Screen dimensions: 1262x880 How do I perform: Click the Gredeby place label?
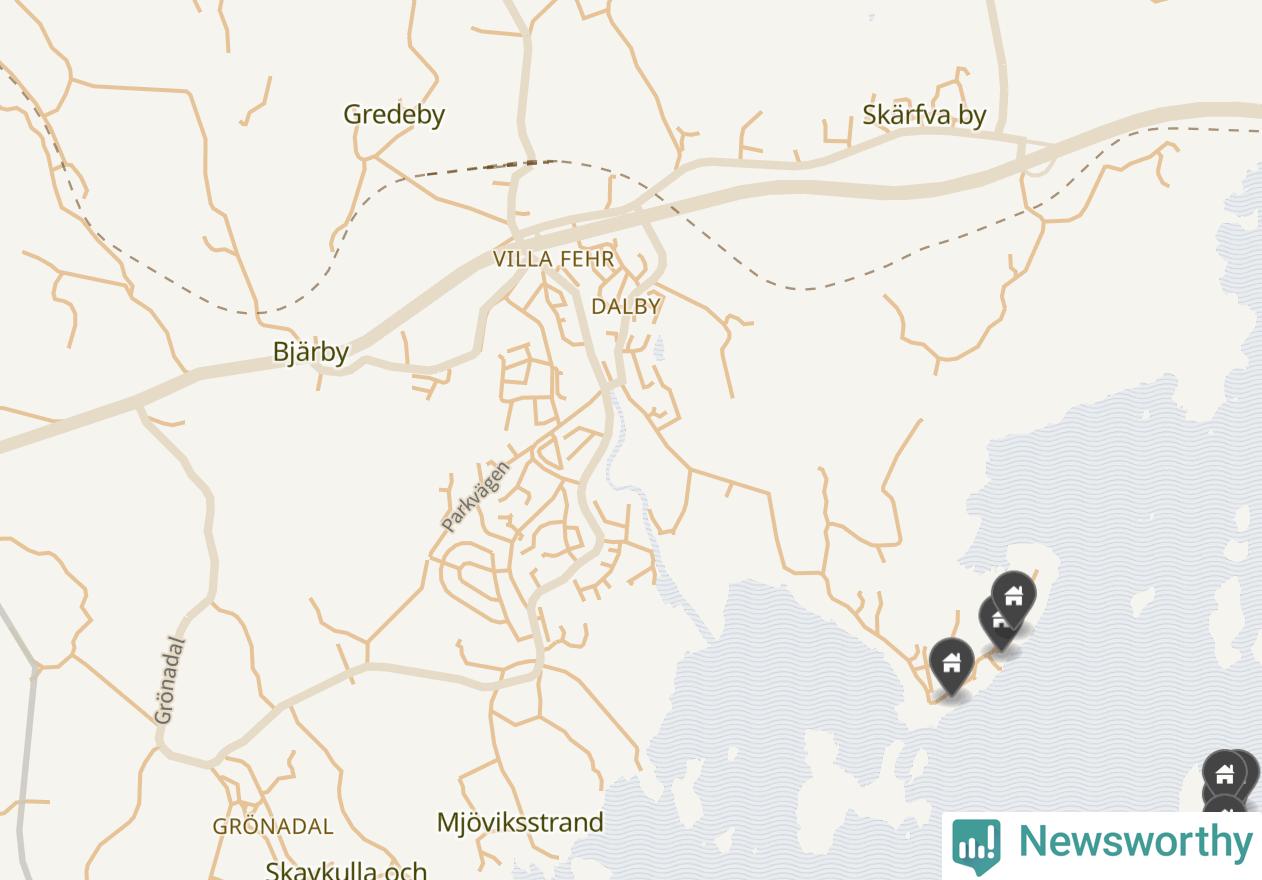394,114
